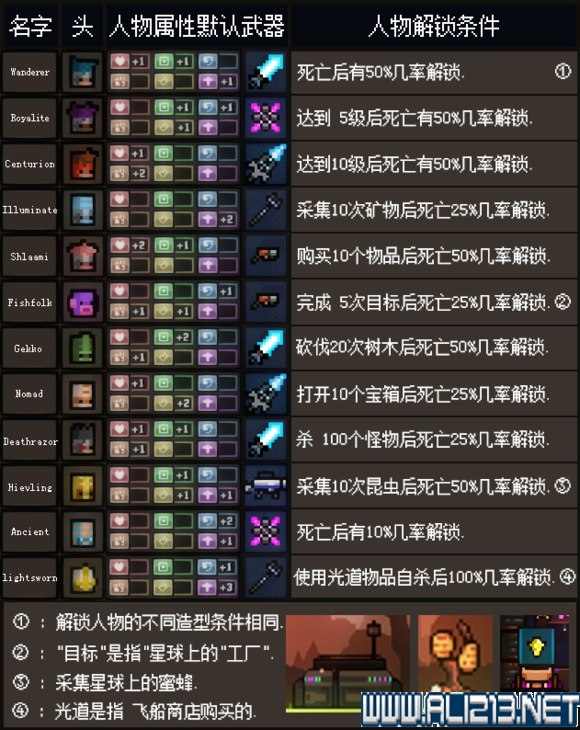
Task: Select Shlaami's orange pistol weapon icon
Action: (x=265, y=256)
